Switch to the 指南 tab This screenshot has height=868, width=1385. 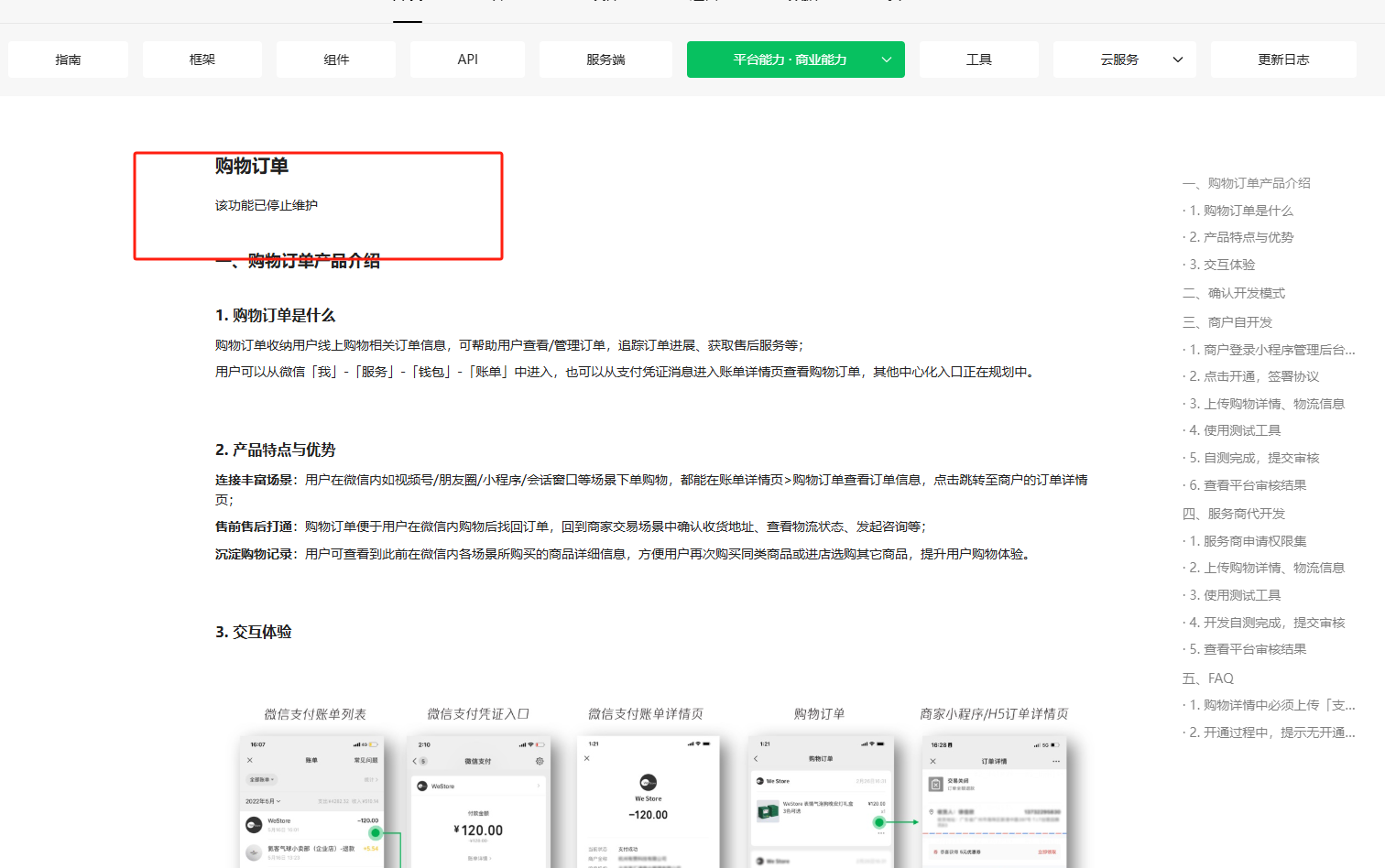click(68, 59)
